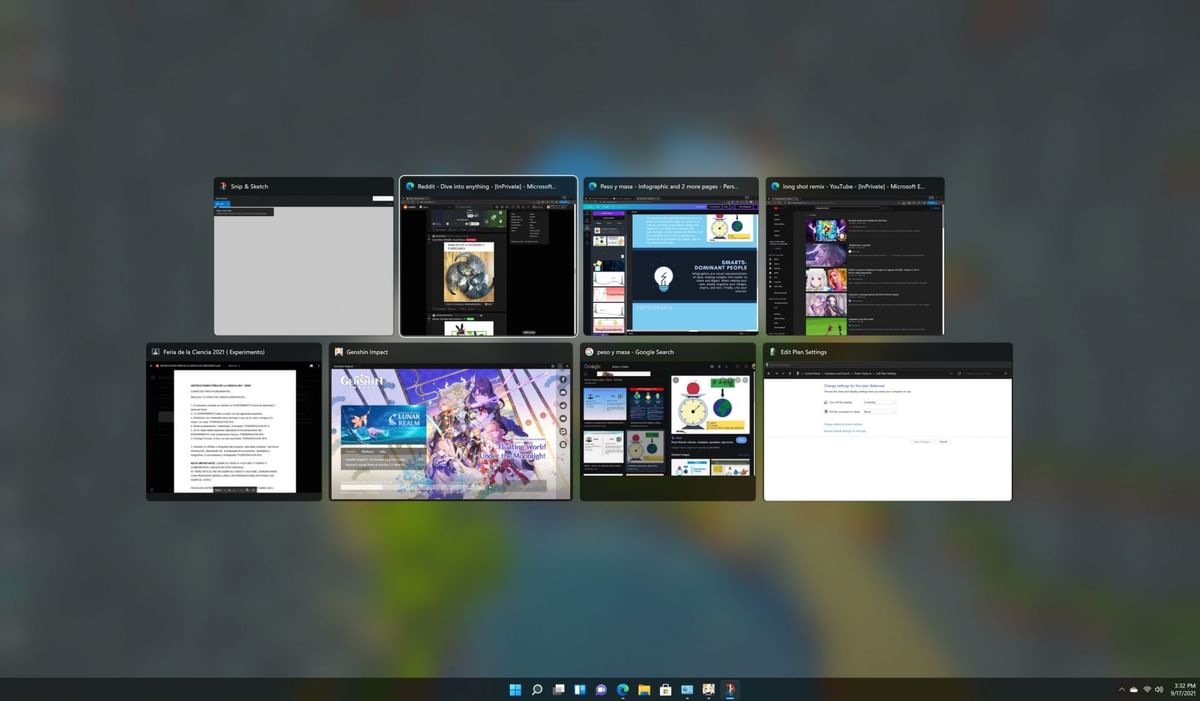Open the Microsoft Store
Image resolution: width=1200 pixels, height=701 pixels.
[x=665, y=689]
